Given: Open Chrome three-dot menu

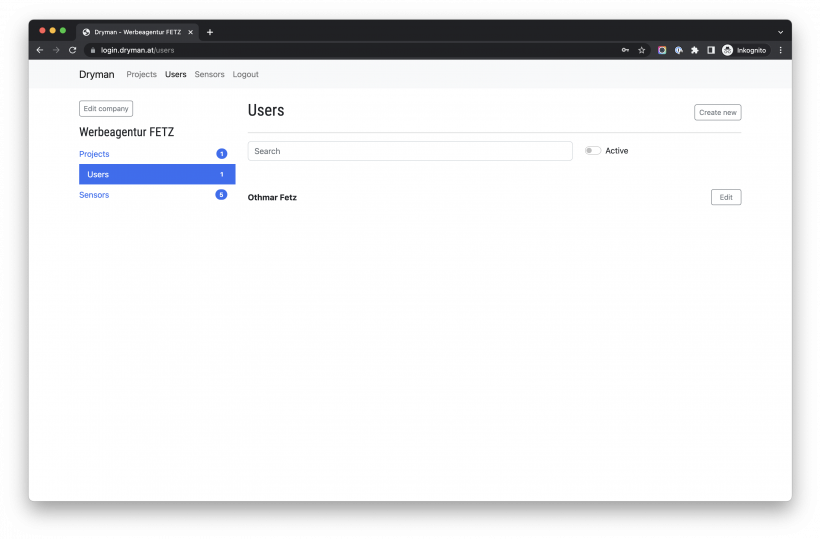Looking at the screenshot, I should (780, 50).
